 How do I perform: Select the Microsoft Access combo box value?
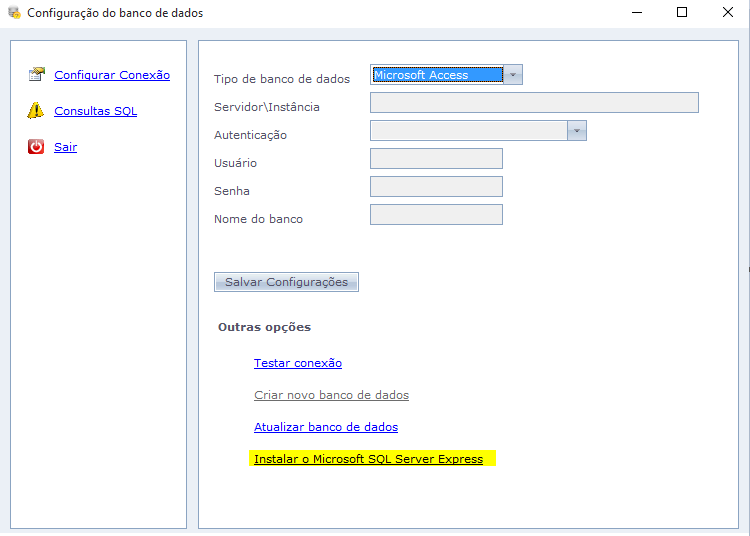pos(437,75)
